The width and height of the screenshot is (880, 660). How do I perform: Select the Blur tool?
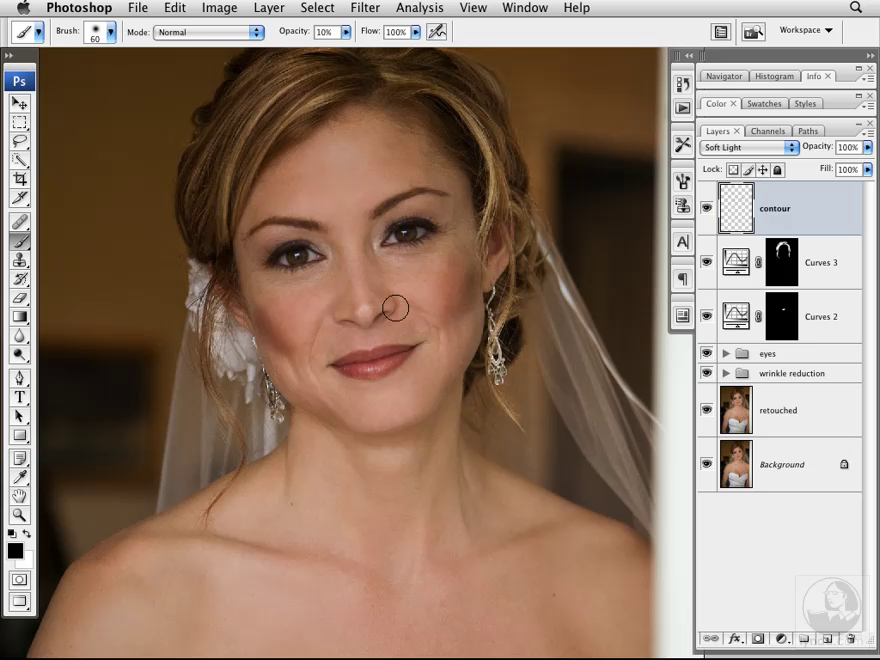pos(20,336)
